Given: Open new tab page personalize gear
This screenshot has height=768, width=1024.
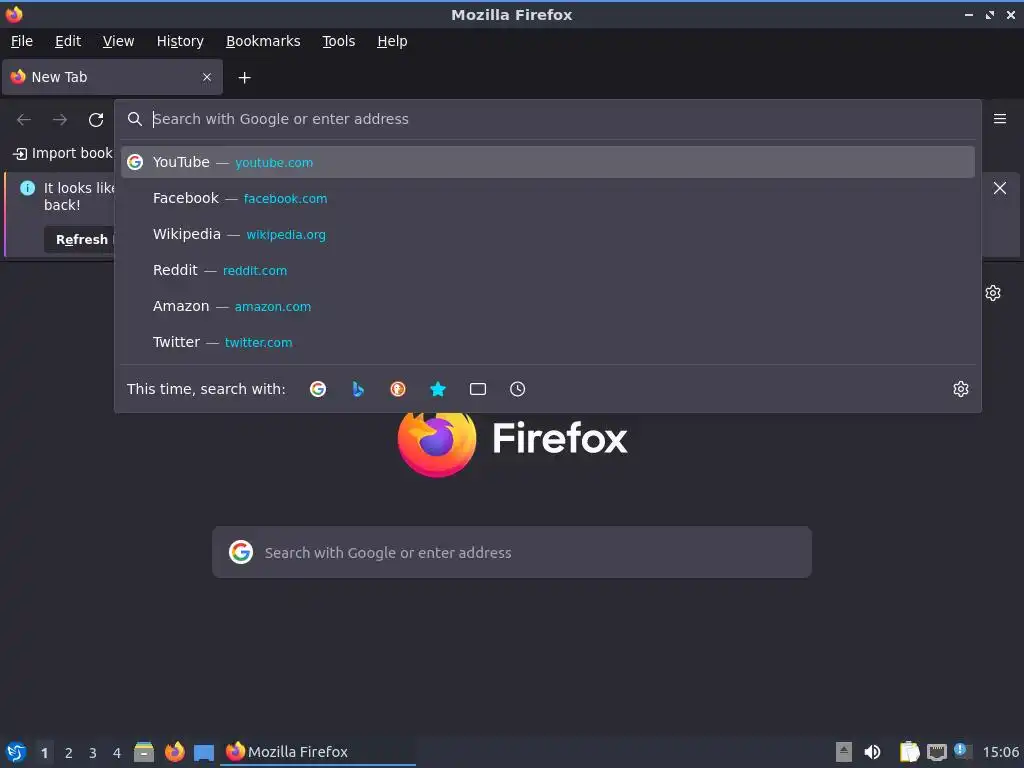Looking at the screenshot, I should (993, 293).
